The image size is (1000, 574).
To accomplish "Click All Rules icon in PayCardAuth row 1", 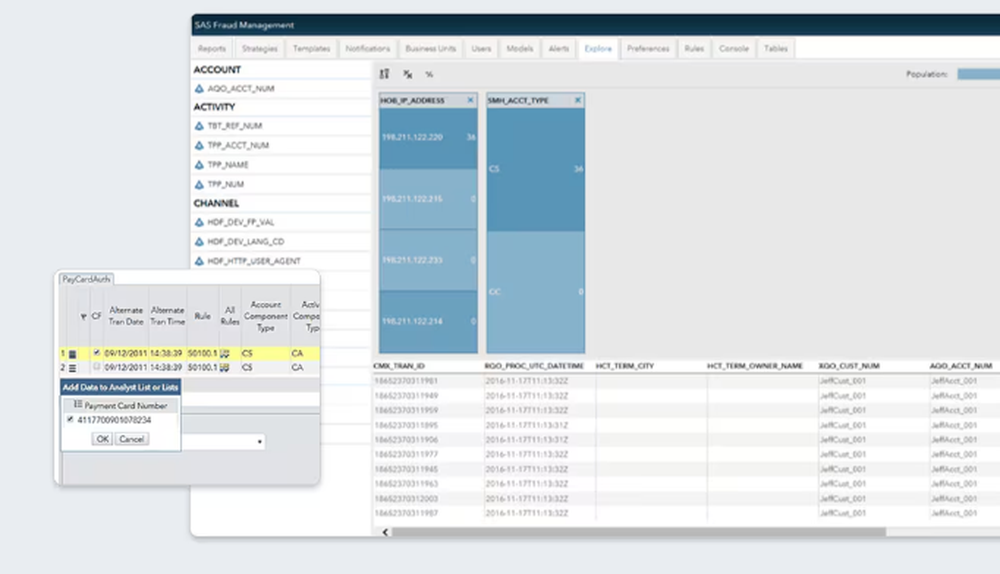I will click(x=224, y=353).
